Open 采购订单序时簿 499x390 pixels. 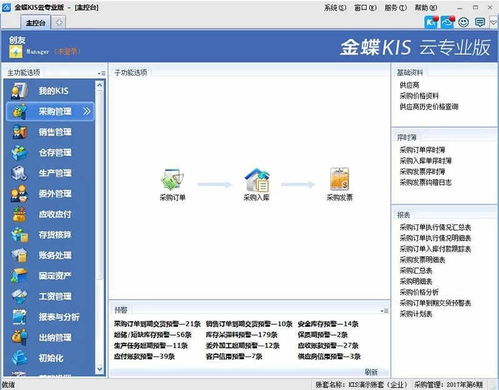point(422,150)
